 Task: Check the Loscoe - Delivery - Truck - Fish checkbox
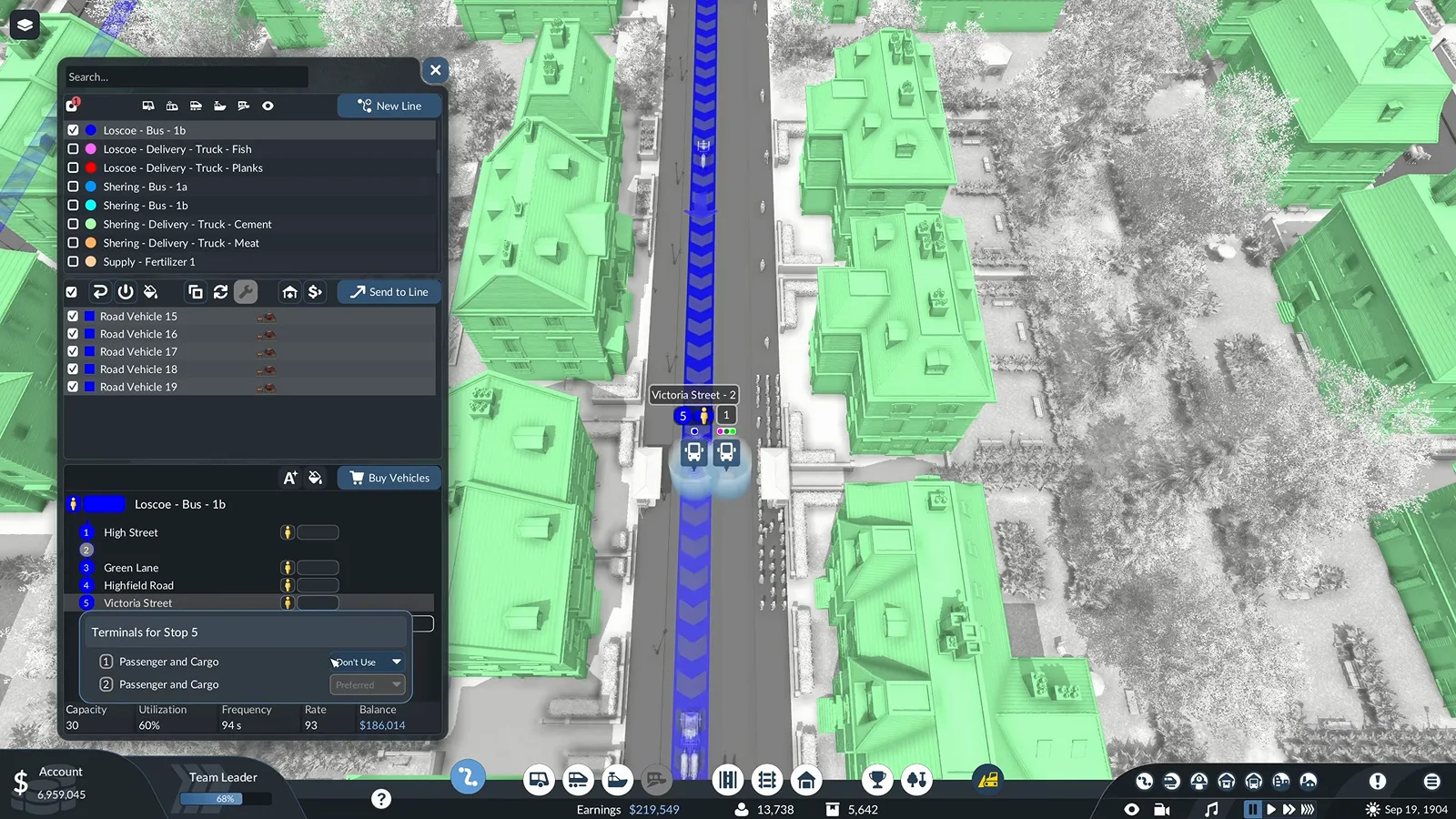[x=73, y=149]
